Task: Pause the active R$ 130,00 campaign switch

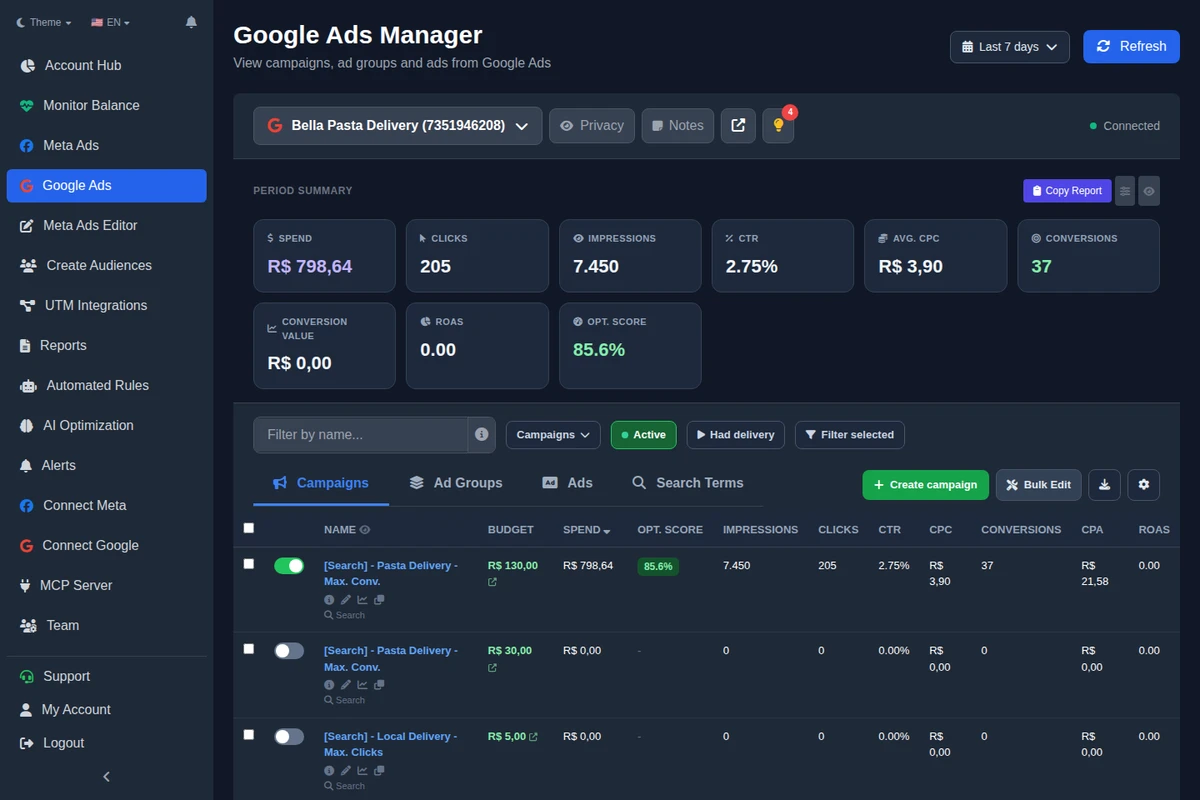Action: point(289,566)
